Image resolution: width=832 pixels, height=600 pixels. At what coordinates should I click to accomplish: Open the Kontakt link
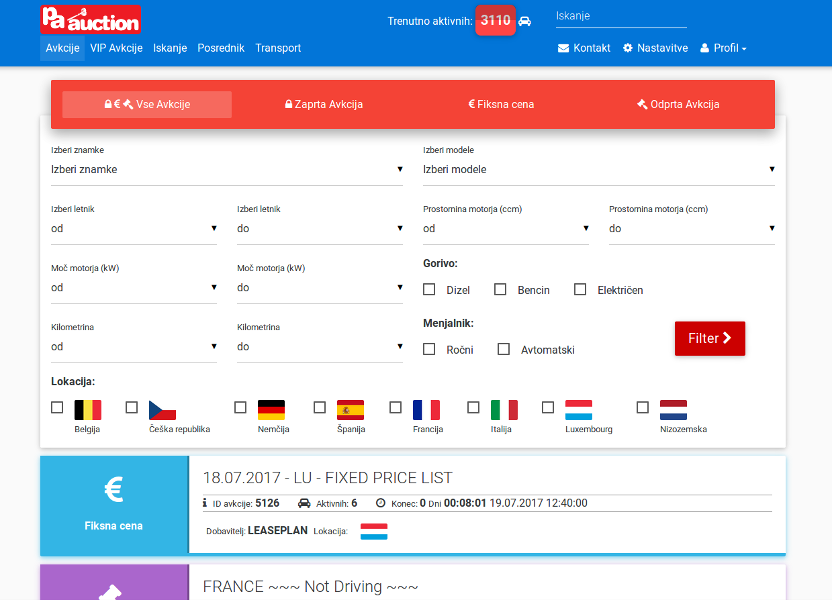(584, 48)
